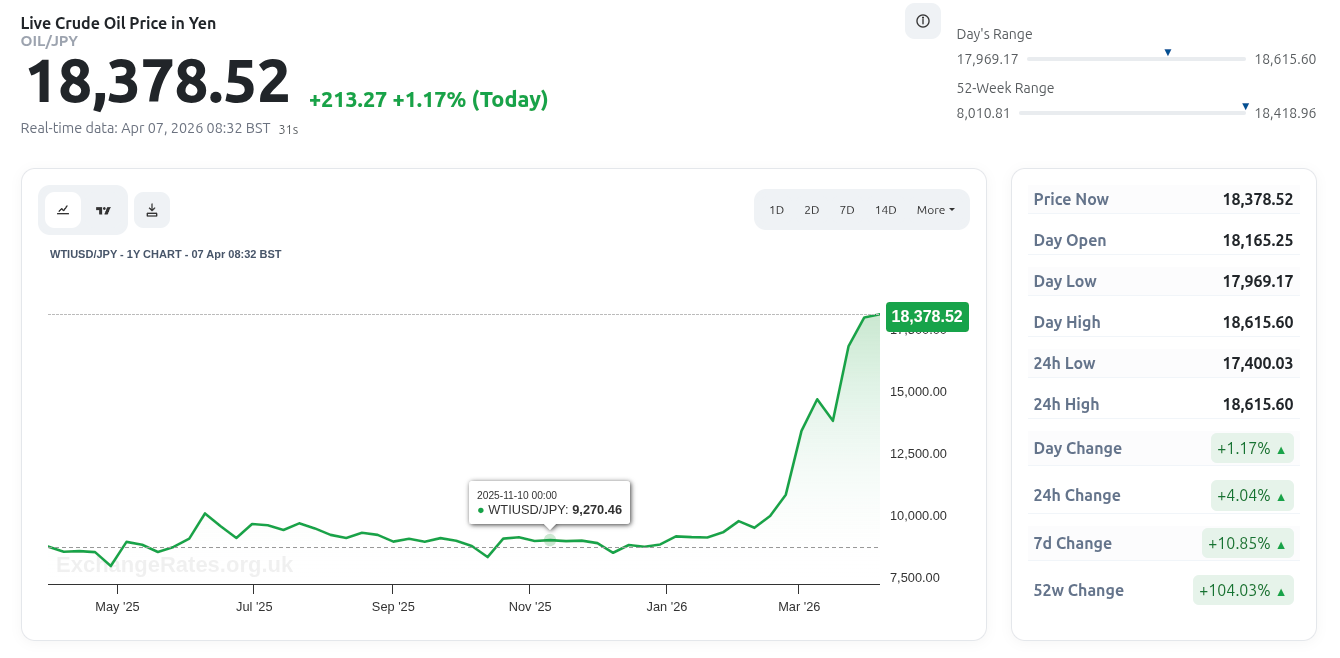
Task: Click the Day Change +1.17% badge
Action: (x=1253, y=448)
